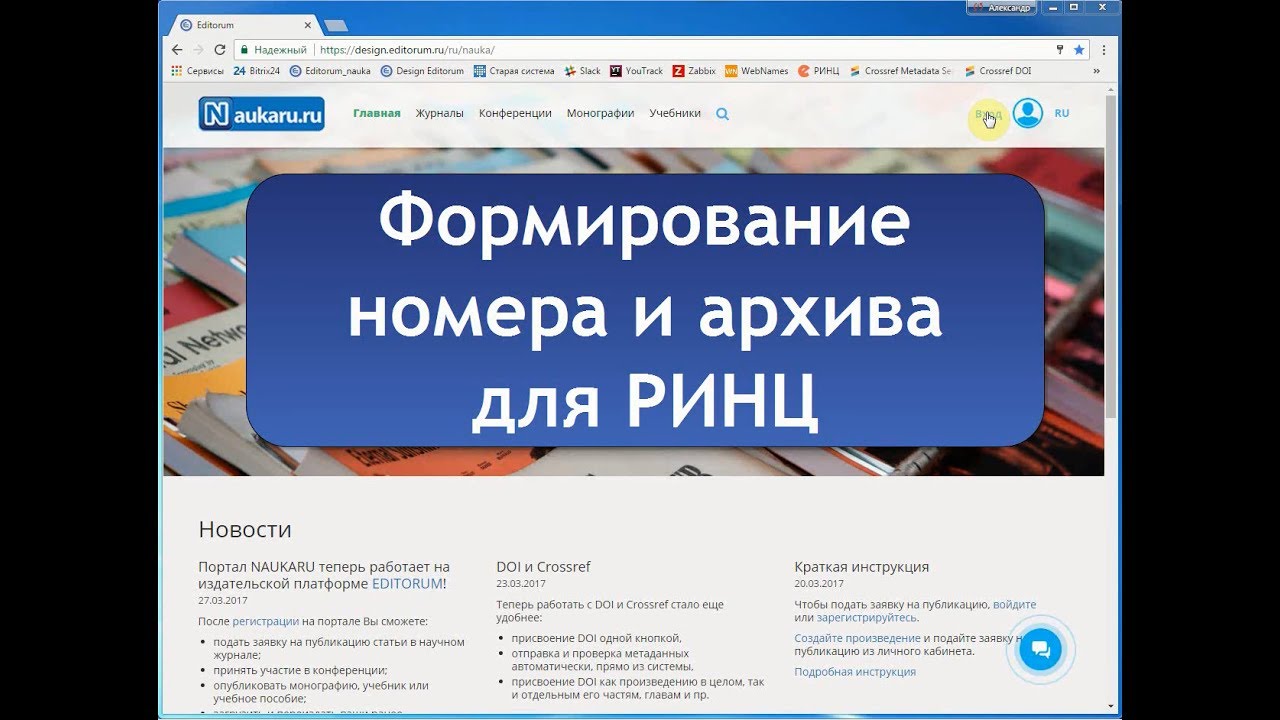Bookmark page using the star icon

pyautogui.click(x=1079, y=49)
